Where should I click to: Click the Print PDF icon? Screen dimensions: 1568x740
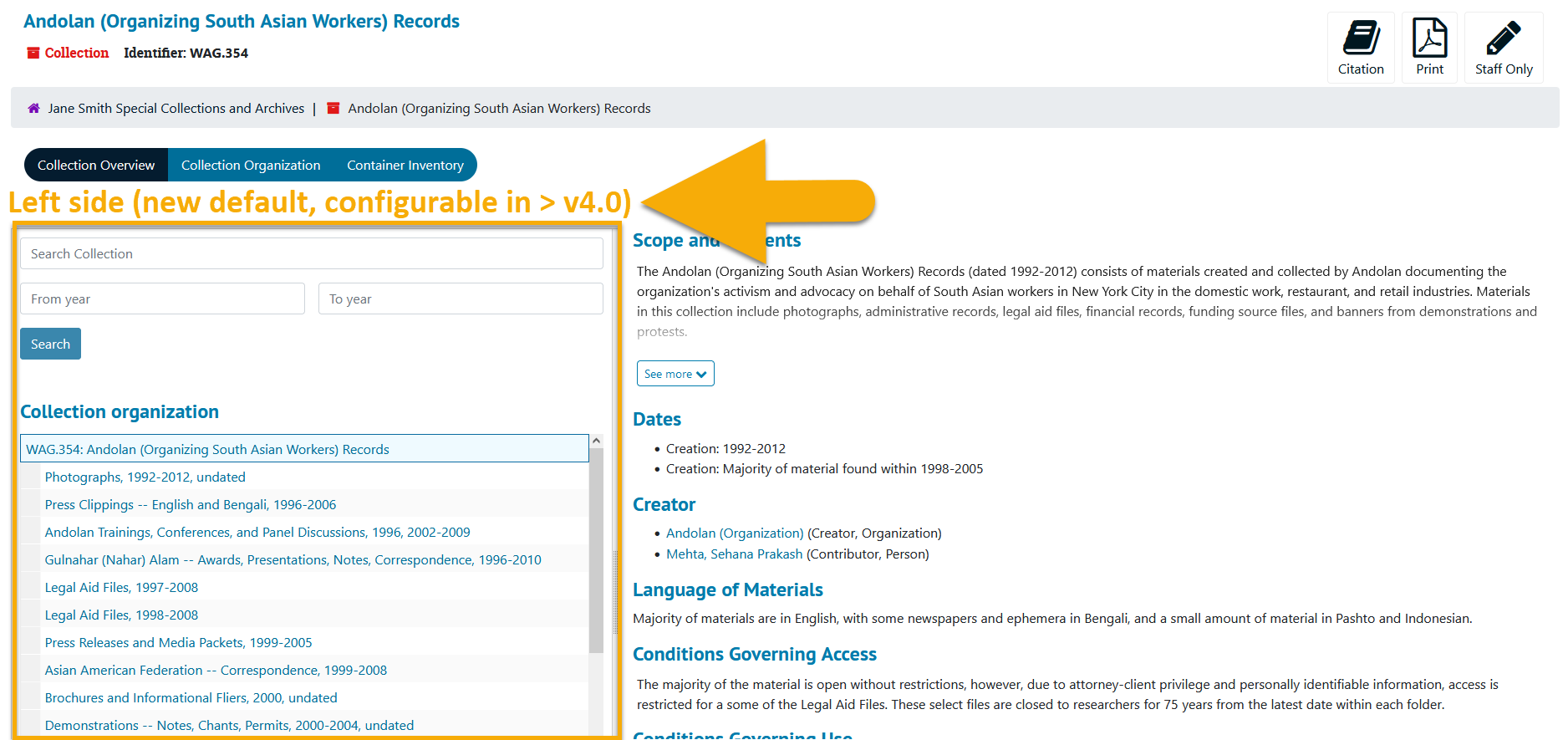[1429, 39]
